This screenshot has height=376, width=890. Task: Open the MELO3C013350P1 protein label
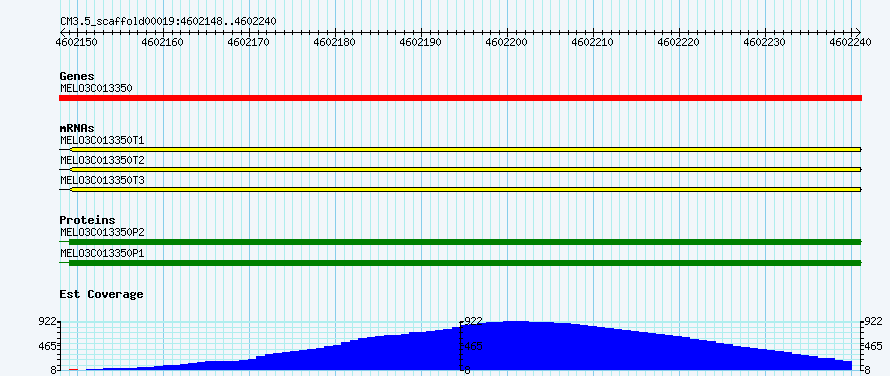tap(102, 252)
